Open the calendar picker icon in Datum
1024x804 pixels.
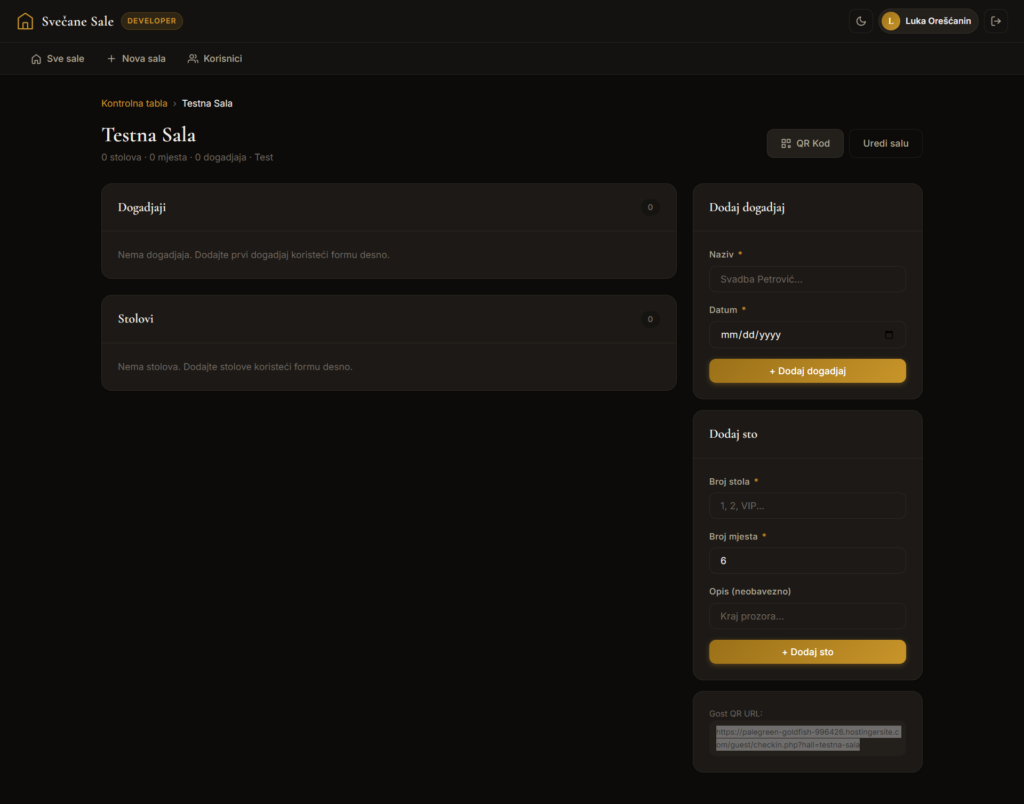tap(889, 334)
